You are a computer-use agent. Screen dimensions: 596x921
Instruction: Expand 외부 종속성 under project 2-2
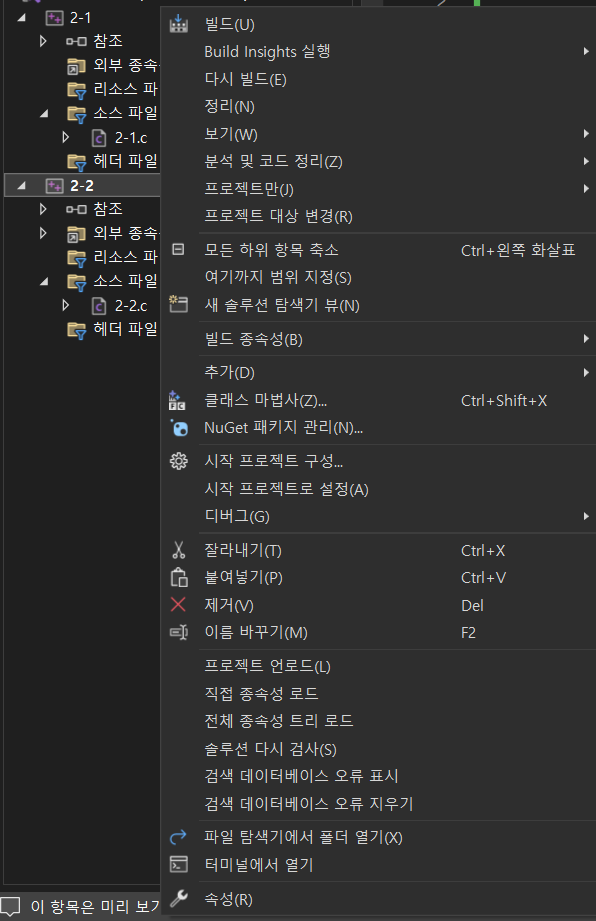point(43,233)
